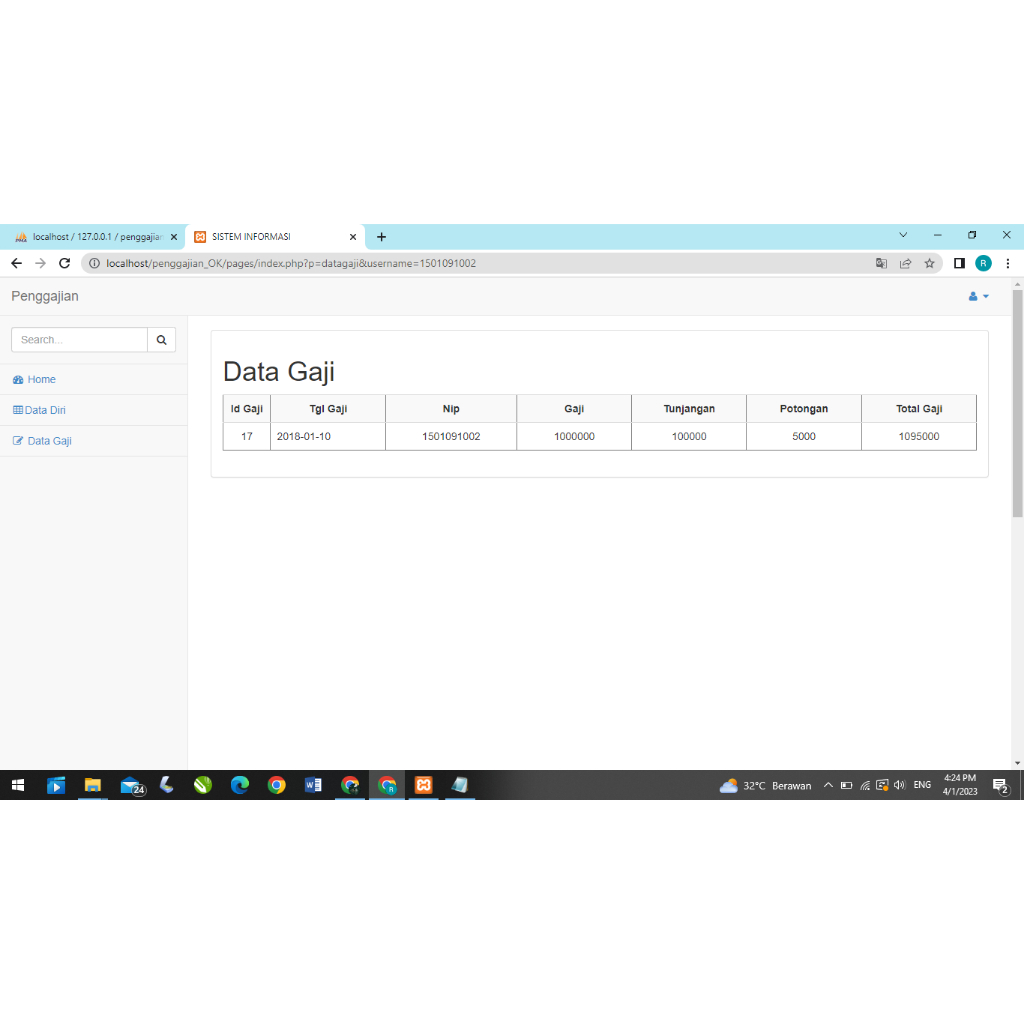Click the search magnifier button in sidebar
This screenshot has width=1024, height=1024.
[x=161, y=340]
